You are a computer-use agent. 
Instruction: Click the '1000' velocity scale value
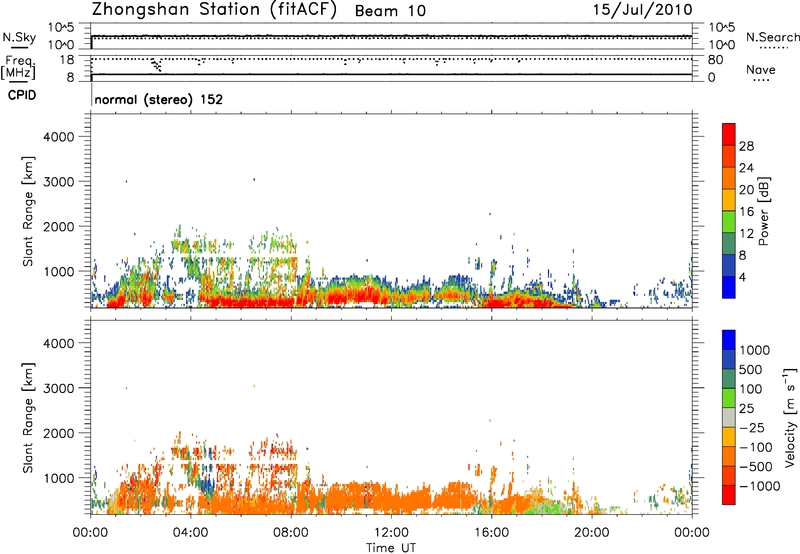[755, 350]
